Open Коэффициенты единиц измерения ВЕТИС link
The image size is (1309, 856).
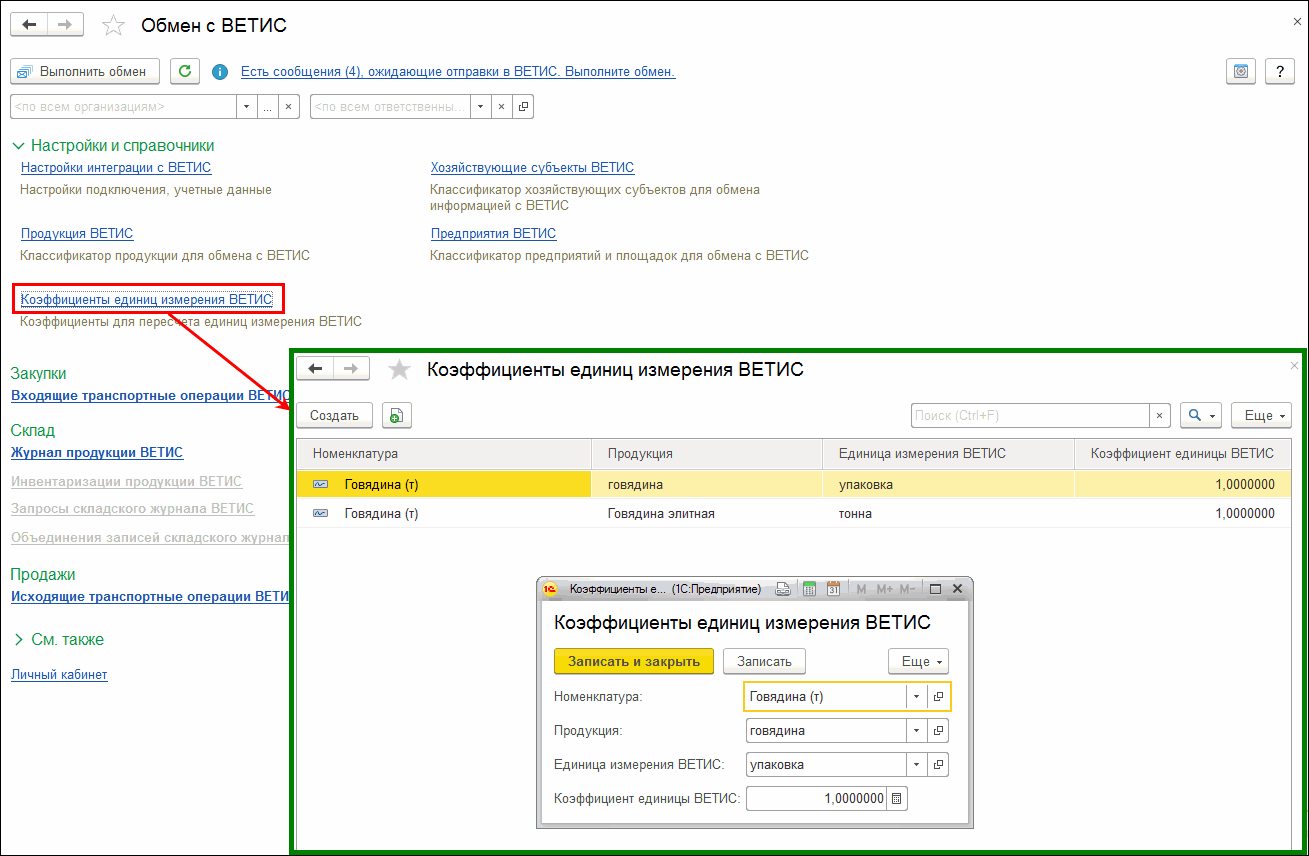click(146, 299)
